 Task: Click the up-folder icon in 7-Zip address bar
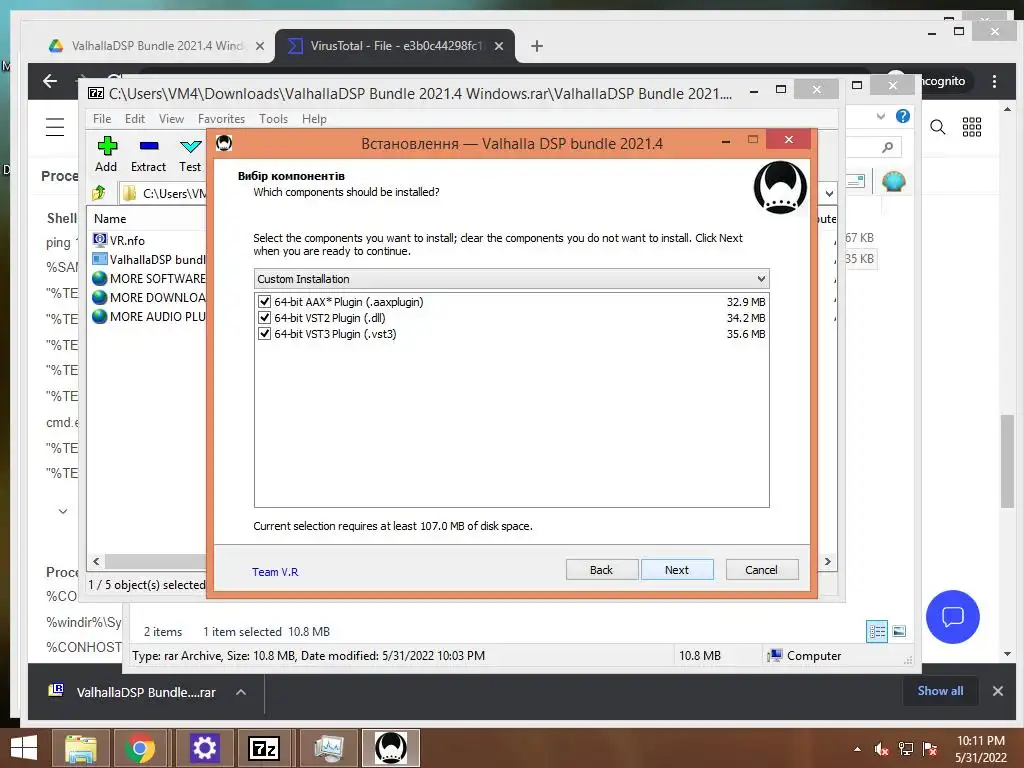click(99, 193)
